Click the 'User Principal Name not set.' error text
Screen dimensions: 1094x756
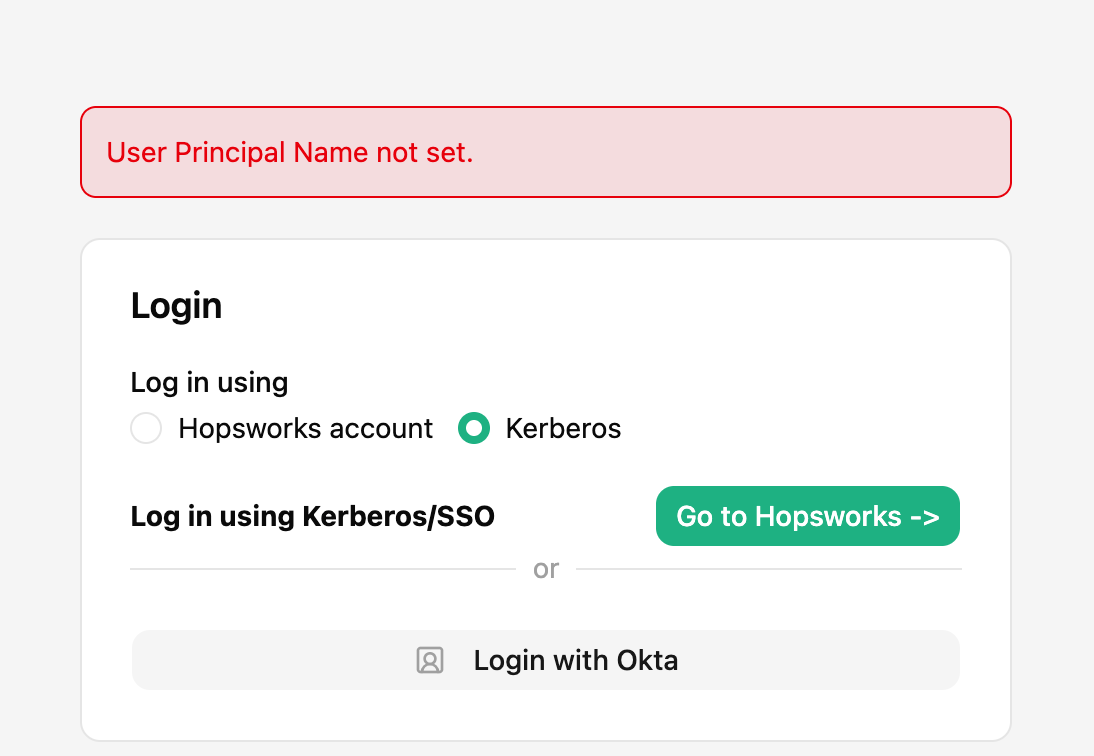(x=290, y=153)
